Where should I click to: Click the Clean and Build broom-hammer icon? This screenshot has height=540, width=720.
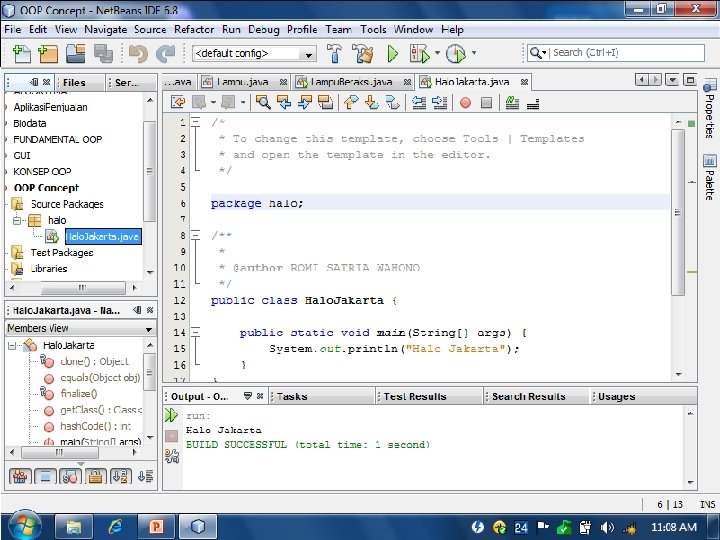(x=363, y=53)
